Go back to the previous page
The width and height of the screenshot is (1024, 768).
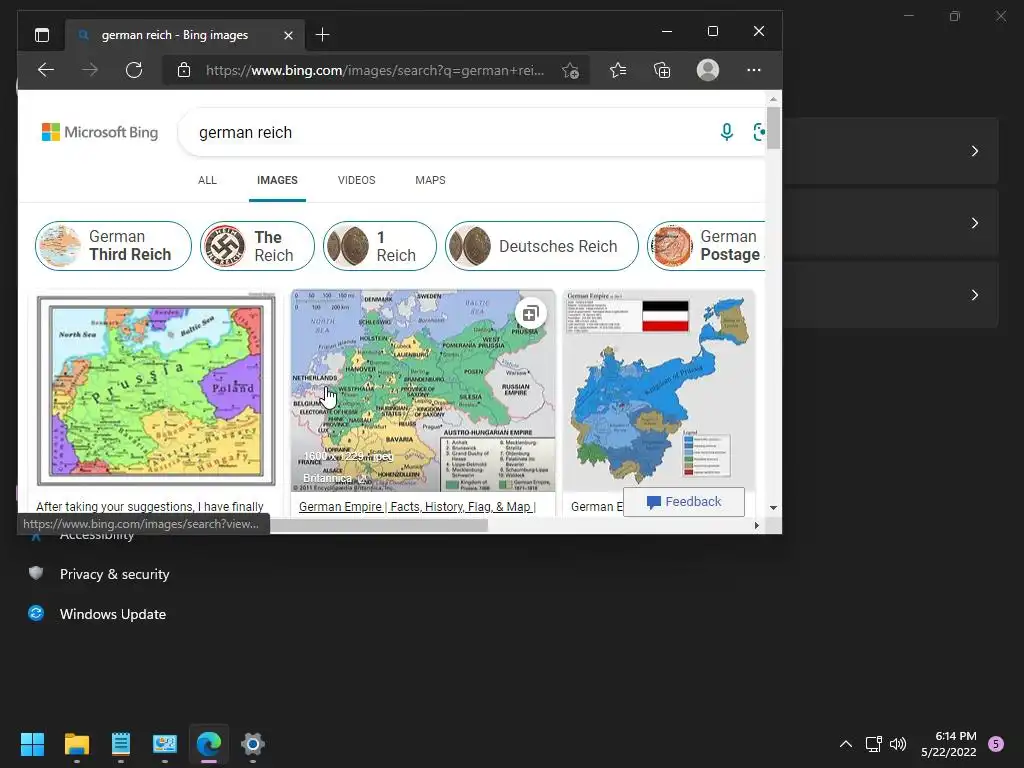pos(46,70)
